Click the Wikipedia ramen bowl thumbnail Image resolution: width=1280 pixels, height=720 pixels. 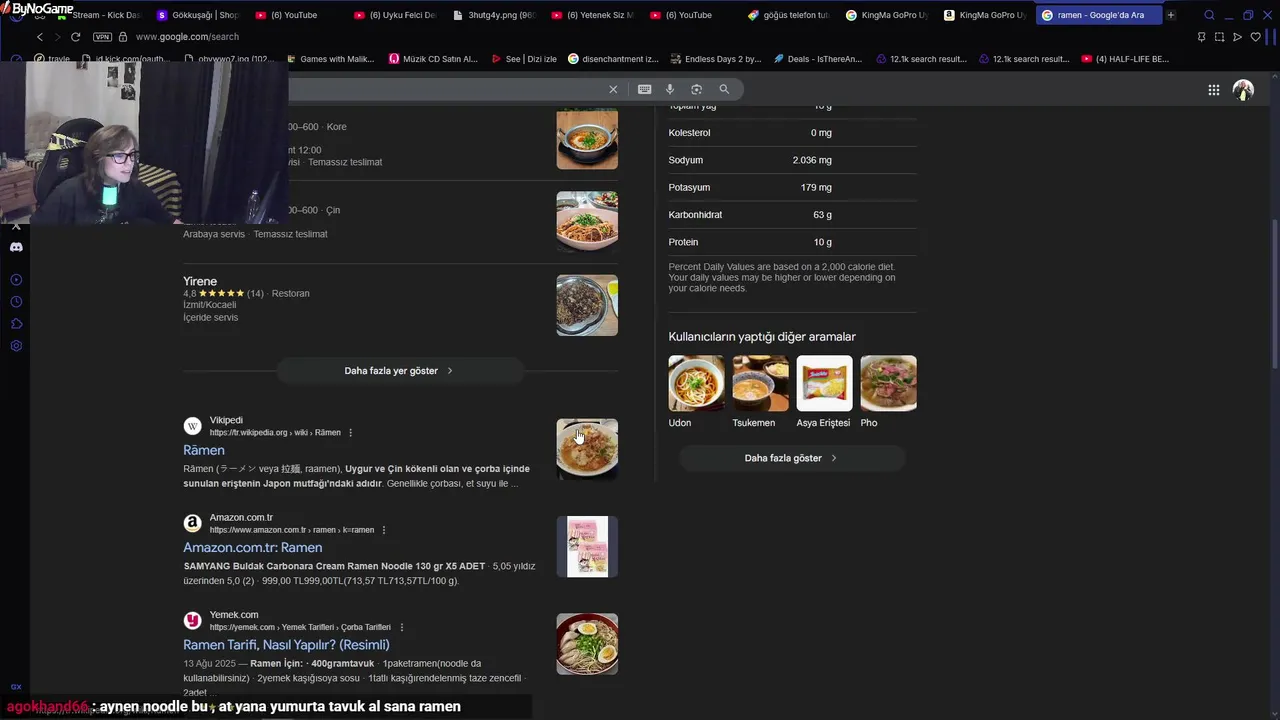pyautogui.click(x=587, y=449)
